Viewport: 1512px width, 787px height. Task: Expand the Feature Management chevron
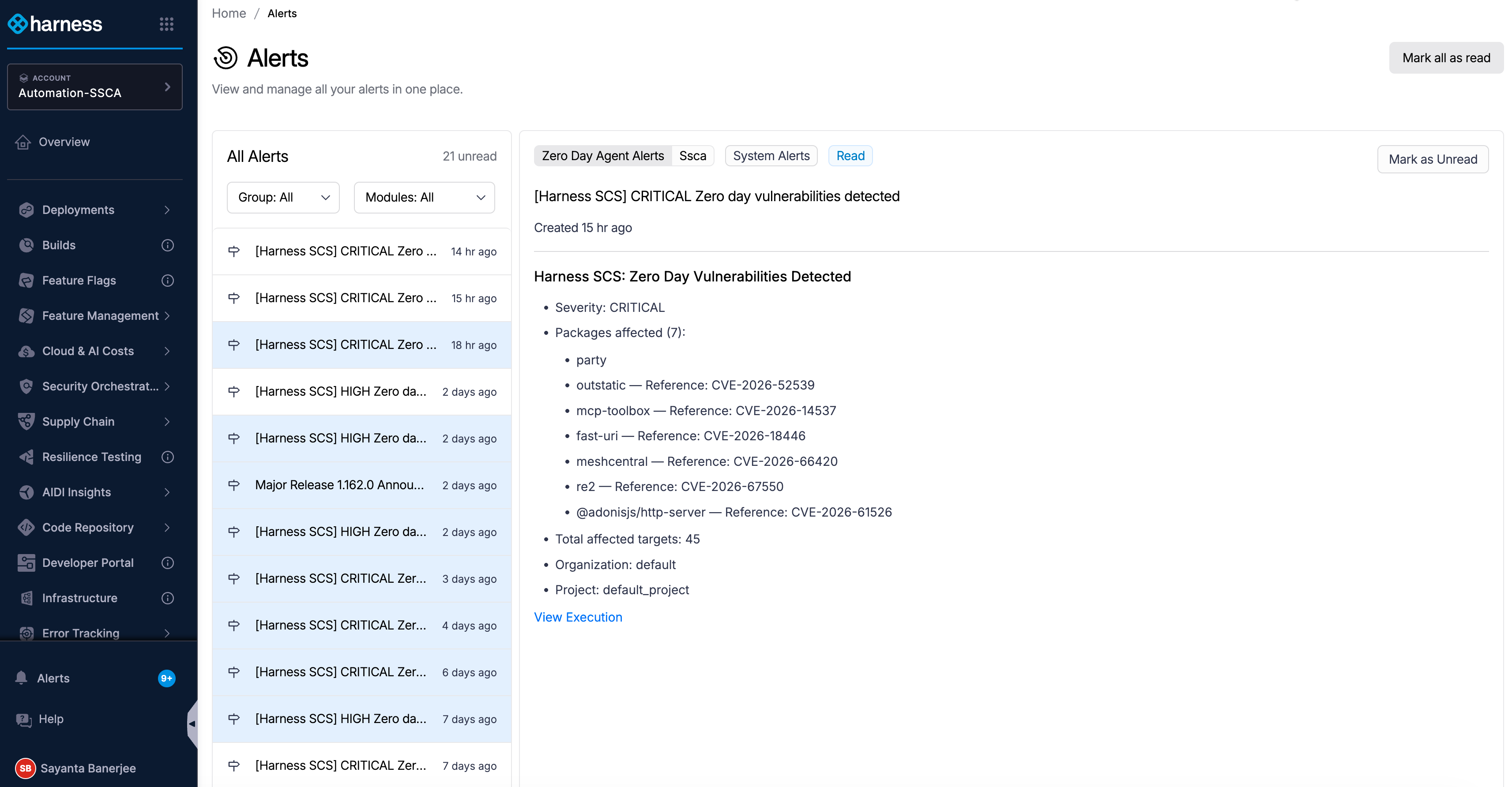167,316
